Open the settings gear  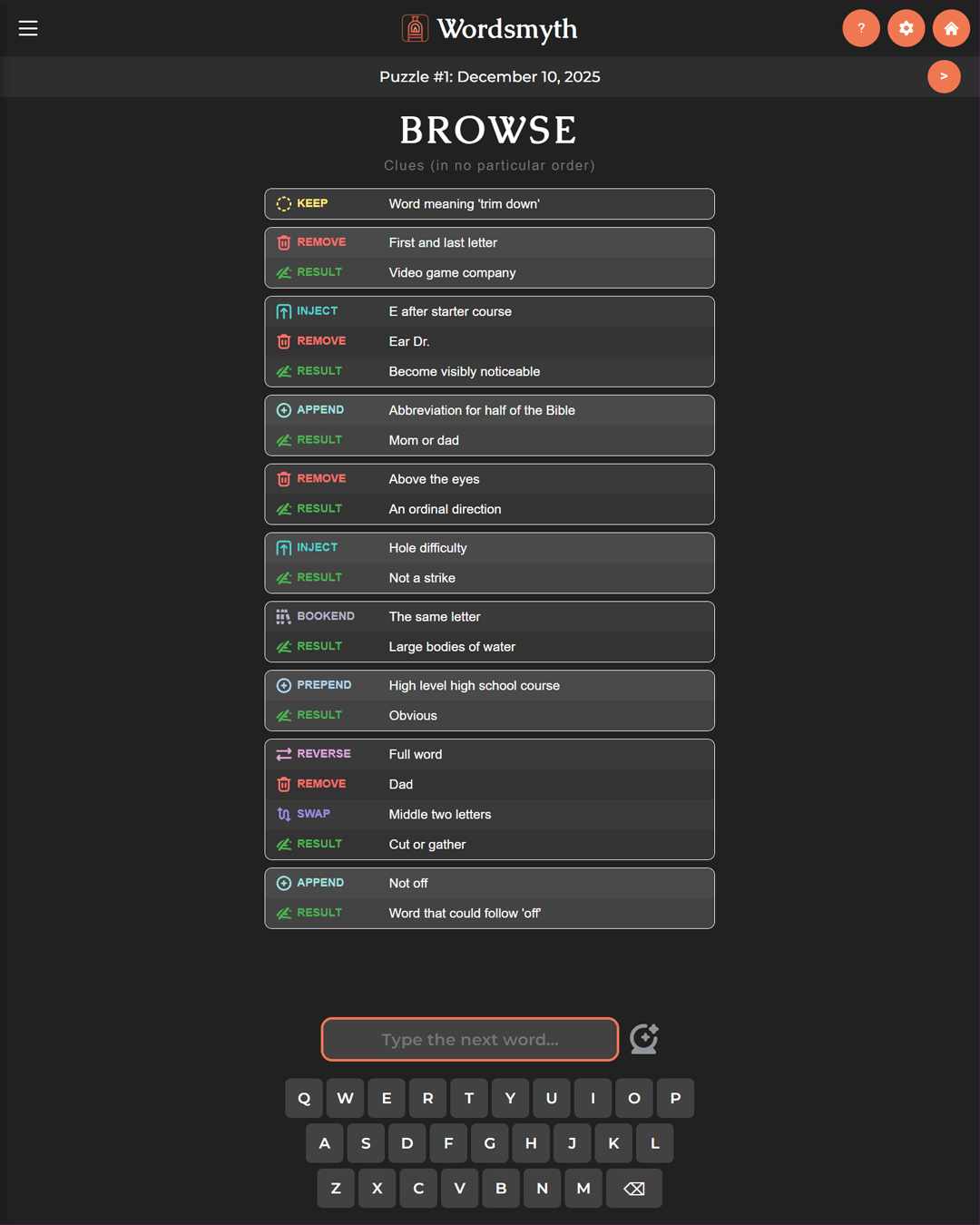pos(906,28)
